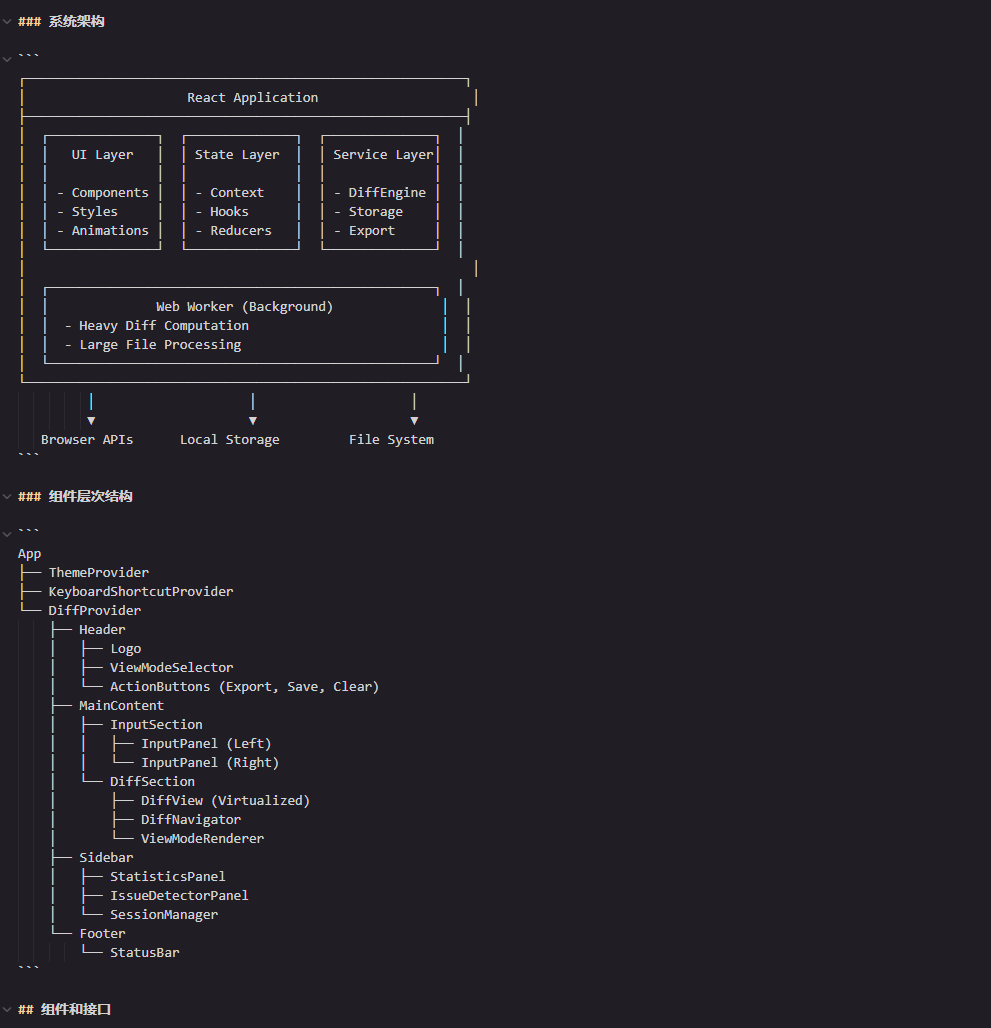Collapse the 组件层次结构 heading section
This screenshot has width=991, height=1028.
pos(7,496)
